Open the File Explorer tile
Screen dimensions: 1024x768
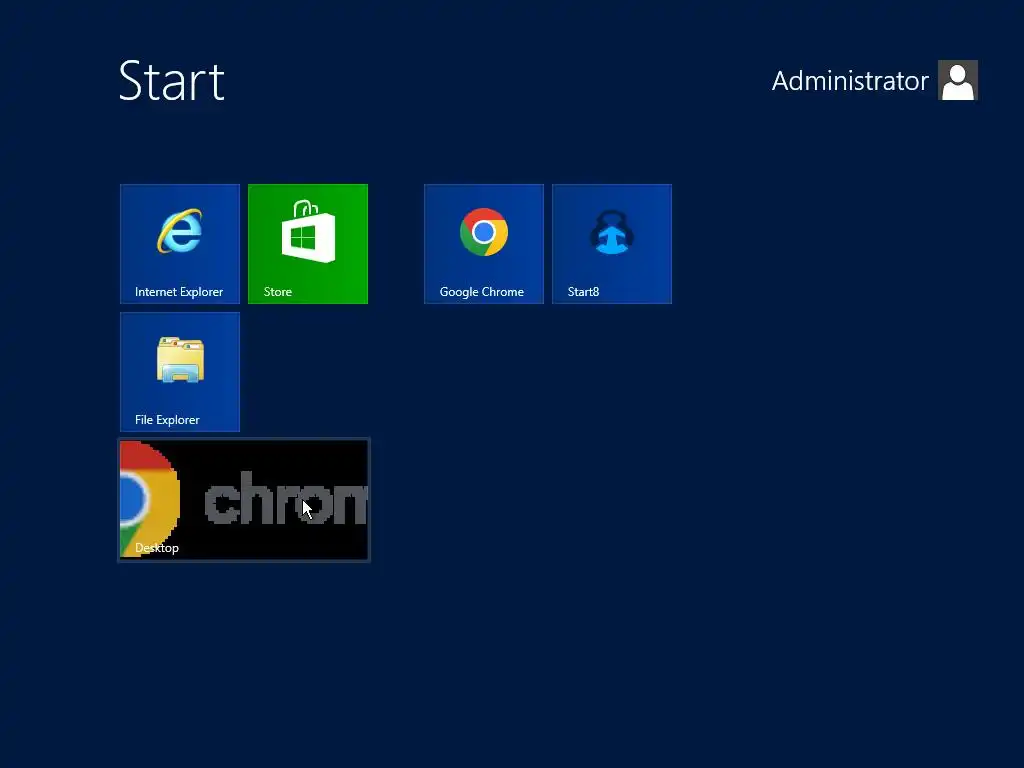pos(180,372)
